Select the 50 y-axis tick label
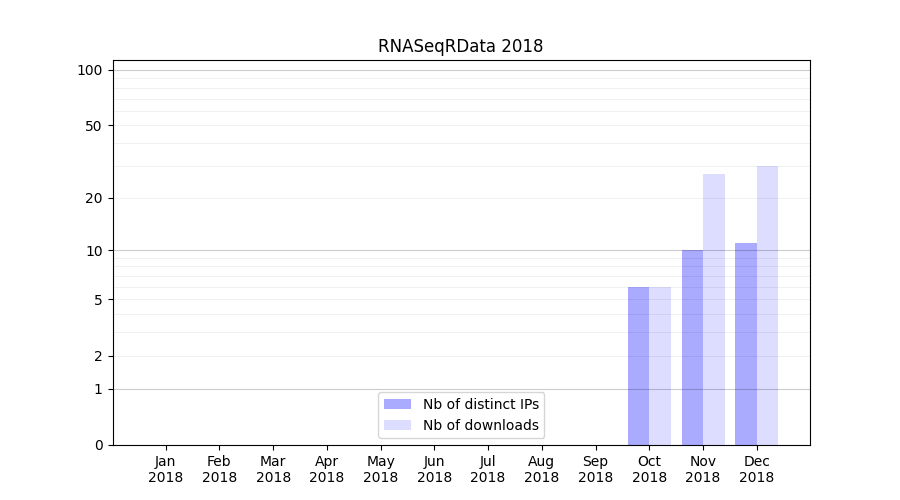 click(x=94, y=126)
